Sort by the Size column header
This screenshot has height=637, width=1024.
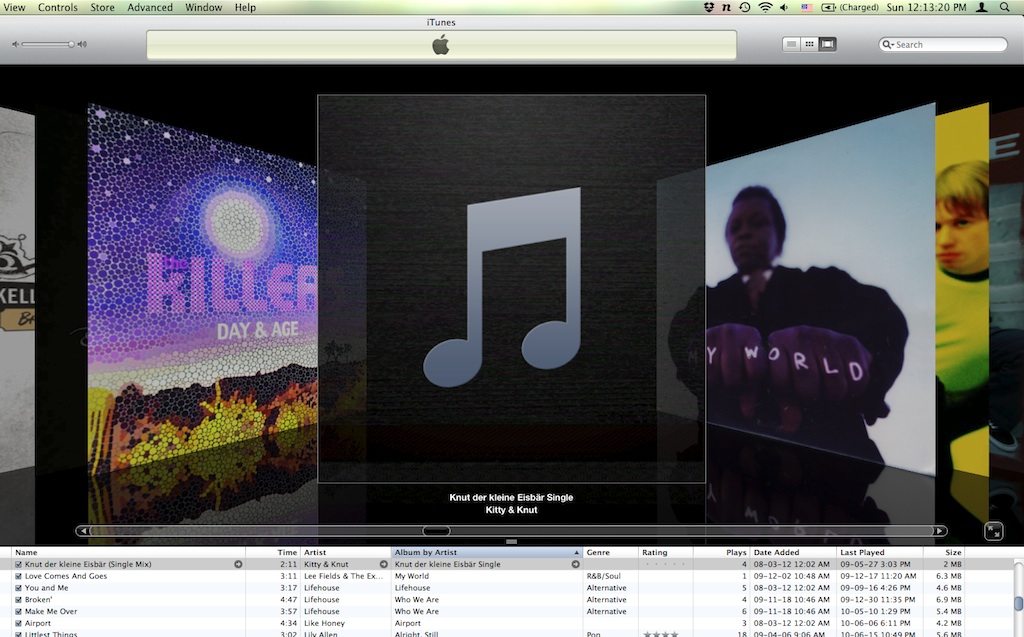(944, 553)
